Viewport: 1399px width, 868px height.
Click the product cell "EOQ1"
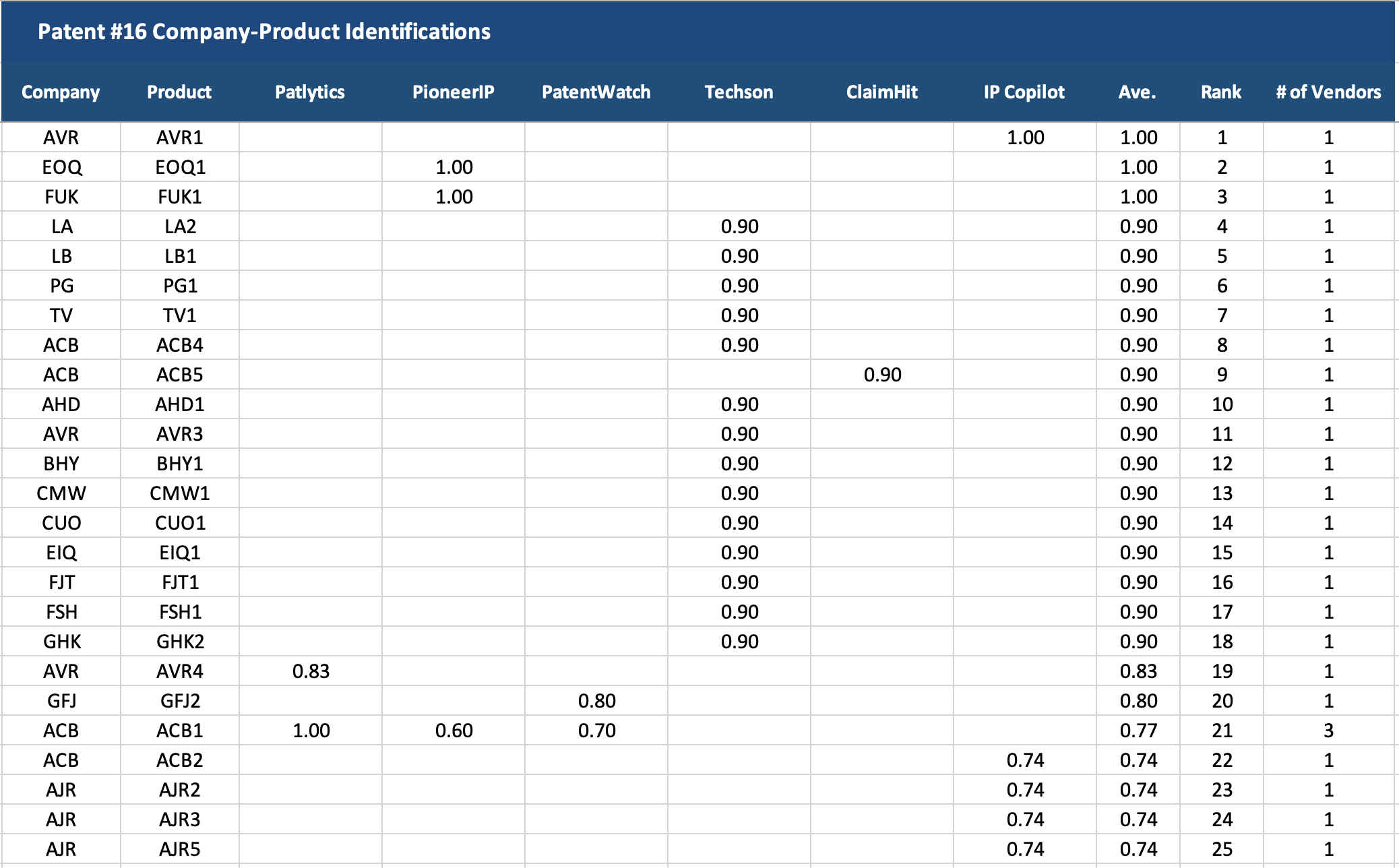181,167
